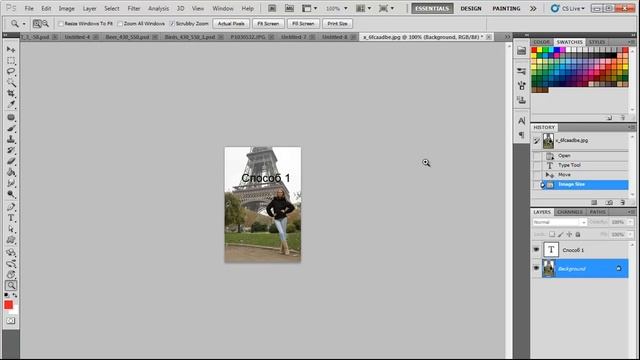Screen dimensions: 640x360
Task: Select the Hand tool
Action: point(11,275)
